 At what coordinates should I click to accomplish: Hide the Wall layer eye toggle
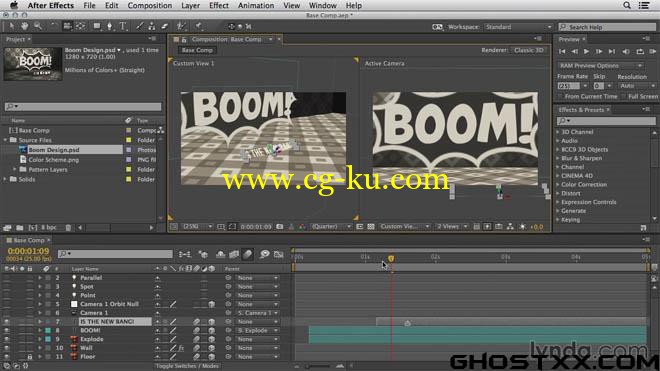(7, 348)
